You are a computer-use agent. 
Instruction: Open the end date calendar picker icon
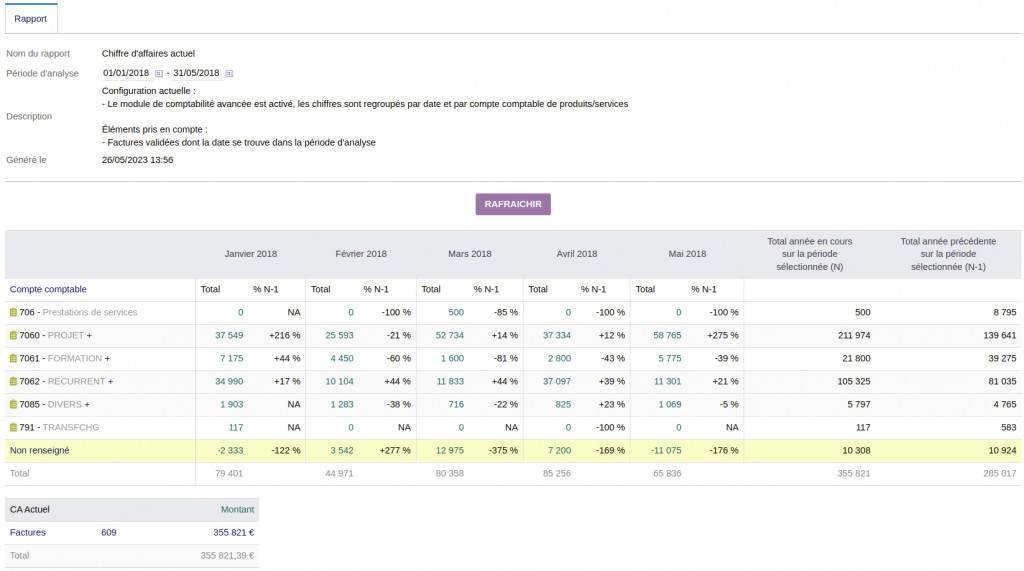point(229,73)
